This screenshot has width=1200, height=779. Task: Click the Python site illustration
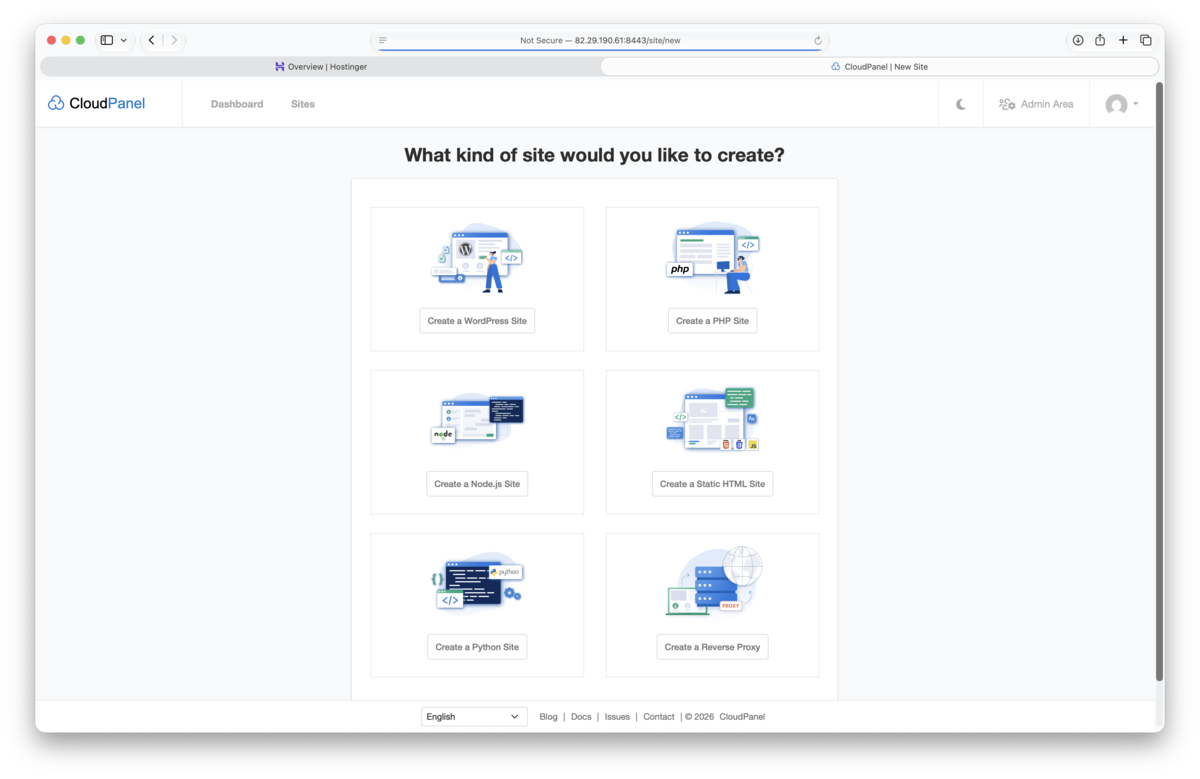(477, 582)
